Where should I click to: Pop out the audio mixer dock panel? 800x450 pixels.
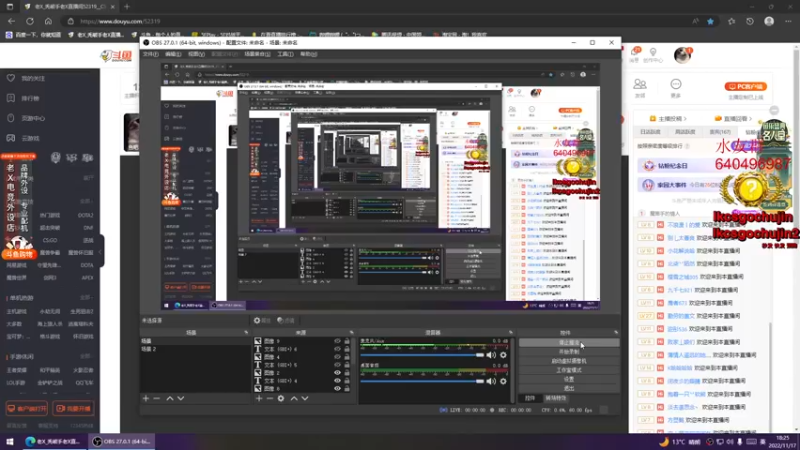(x=511, y=333)
